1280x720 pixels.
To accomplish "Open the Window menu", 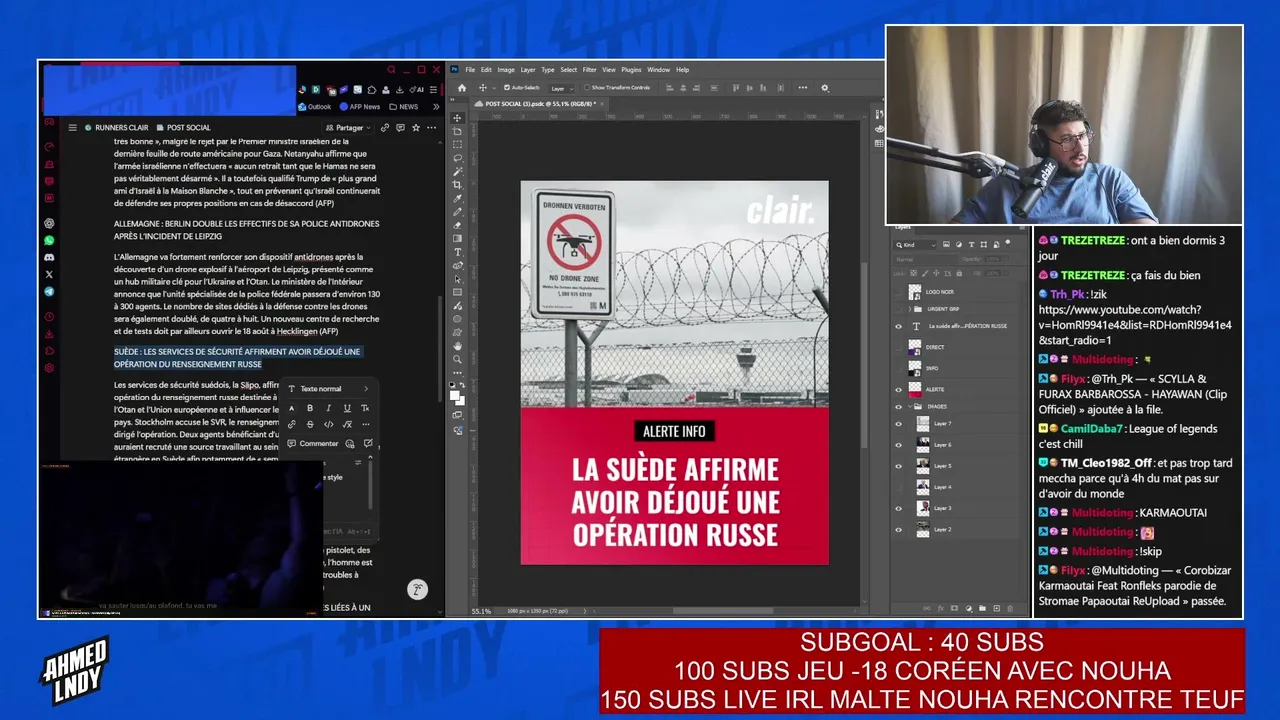I will point(658,70).
